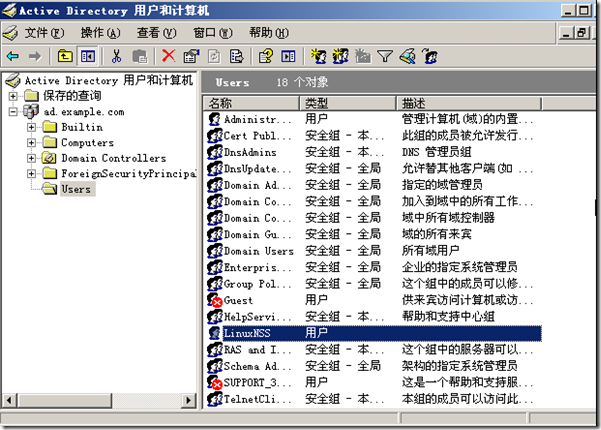Click the Guest disabled user icon
This screenshot has width=601, height=430.
(x=215, y=300)
